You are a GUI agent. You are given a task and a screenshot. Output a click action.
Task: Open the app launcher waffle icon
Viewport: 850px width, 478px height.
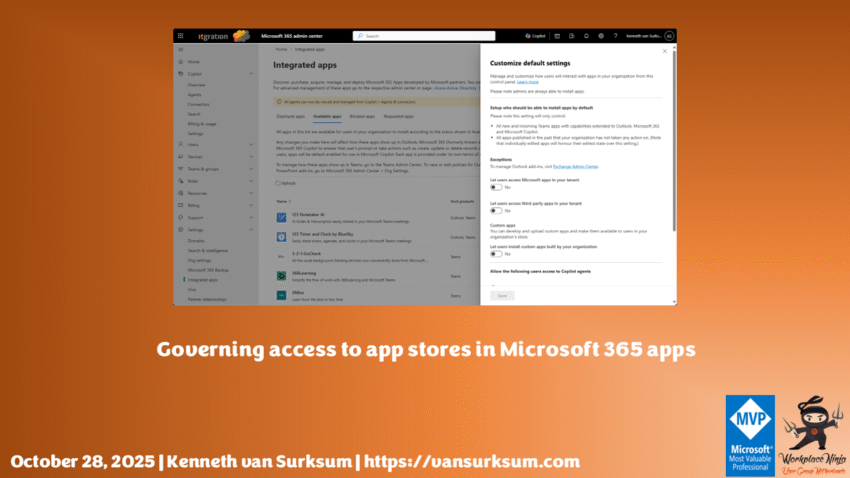tap(180, 35)
